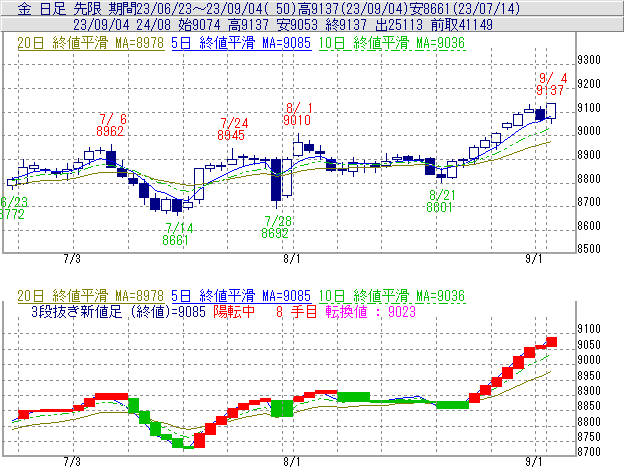The height and width of the screenshot is (475, 624).
Task: Click the 7/28 low label 8692
Action: [x=275, y=233]
